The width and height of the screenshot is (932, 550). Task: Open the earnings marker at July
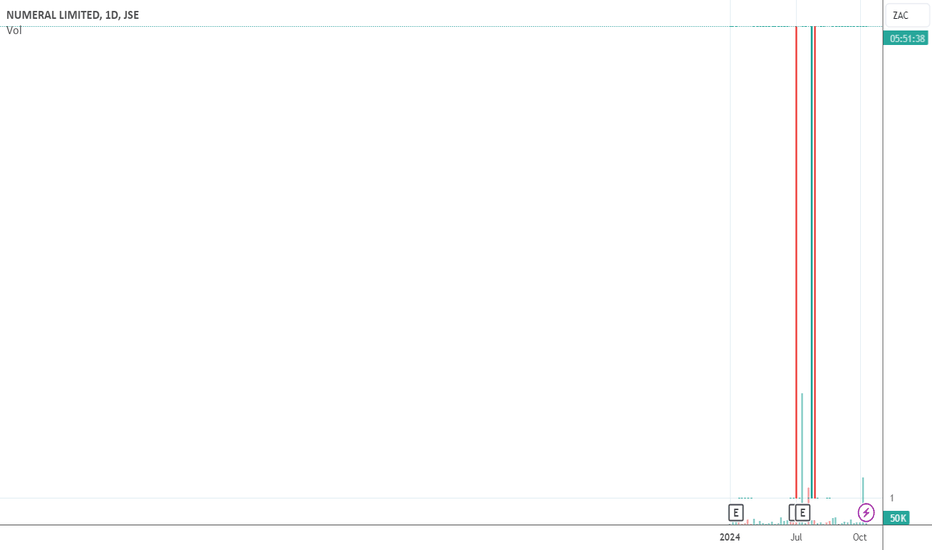point(802,513)
